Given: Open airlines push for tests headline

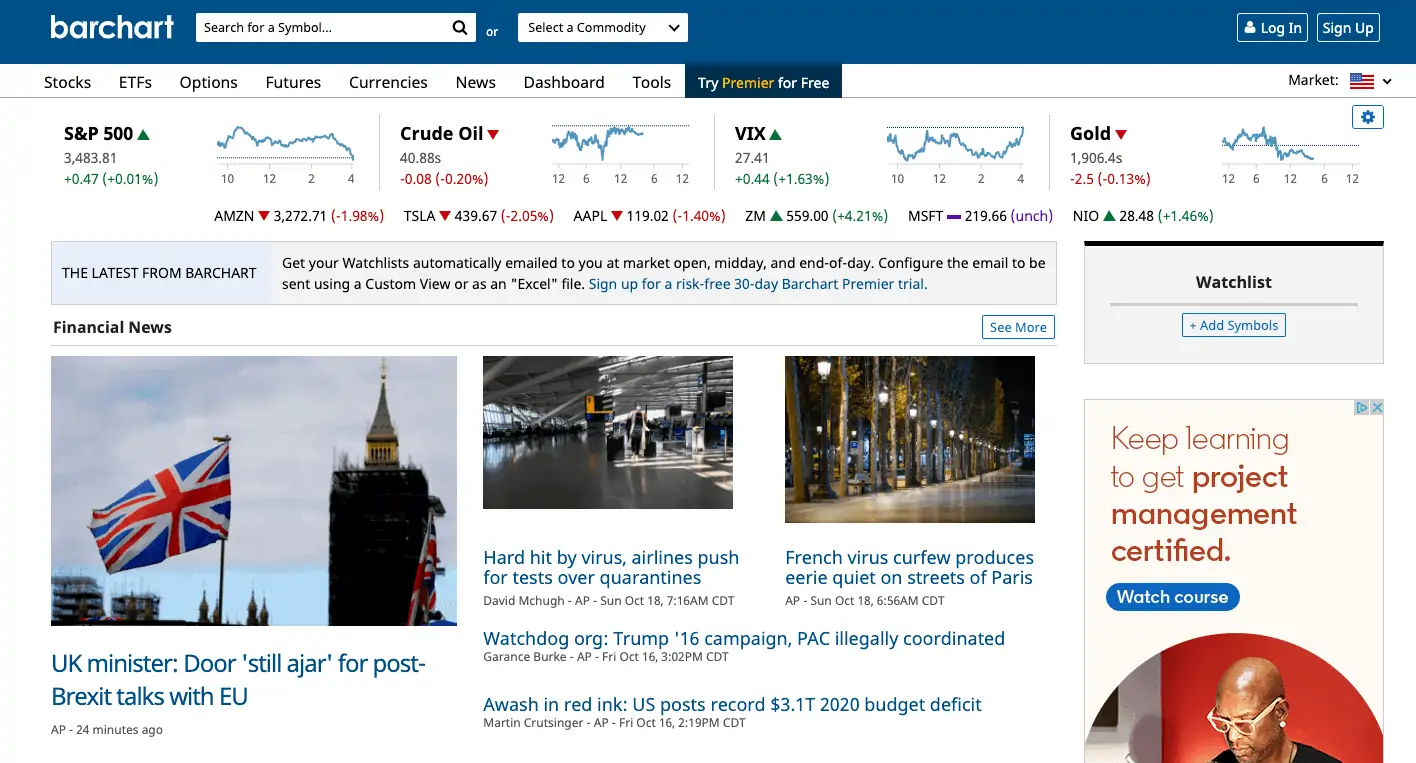Looking at the screenshot, I should point(611,567).
